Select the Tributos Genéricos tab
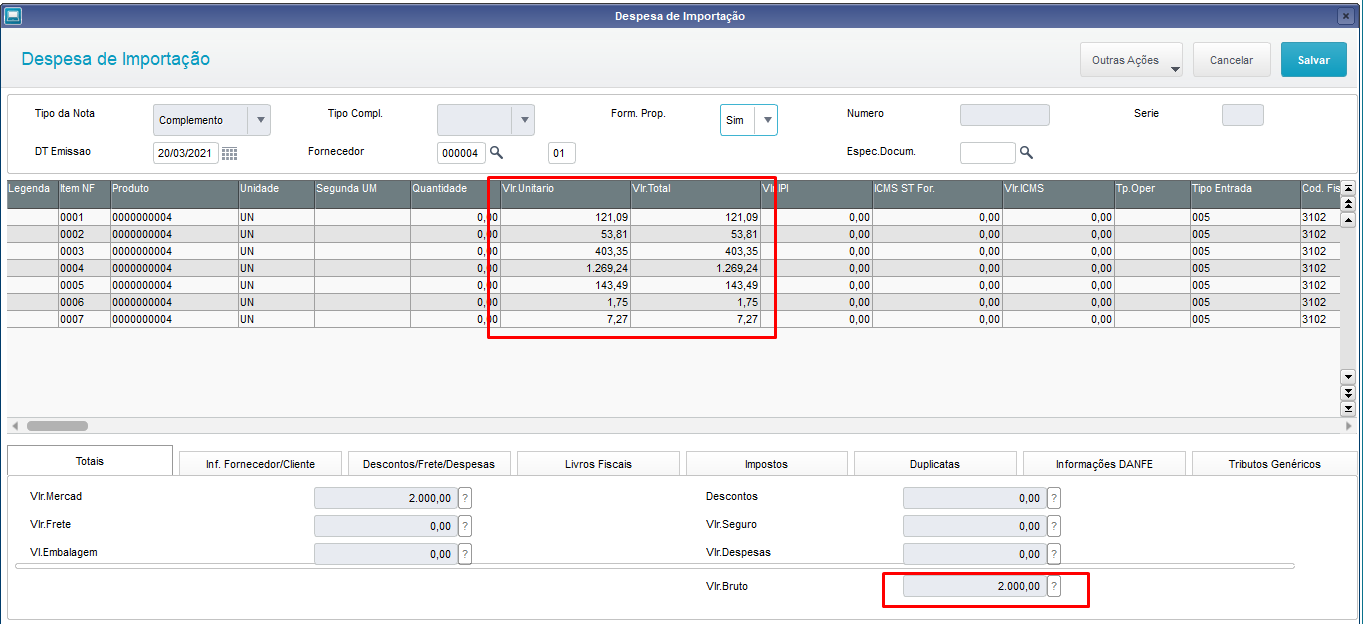Image resolution: width=1363 pixels, height=624 pixels. [1272, 464]
